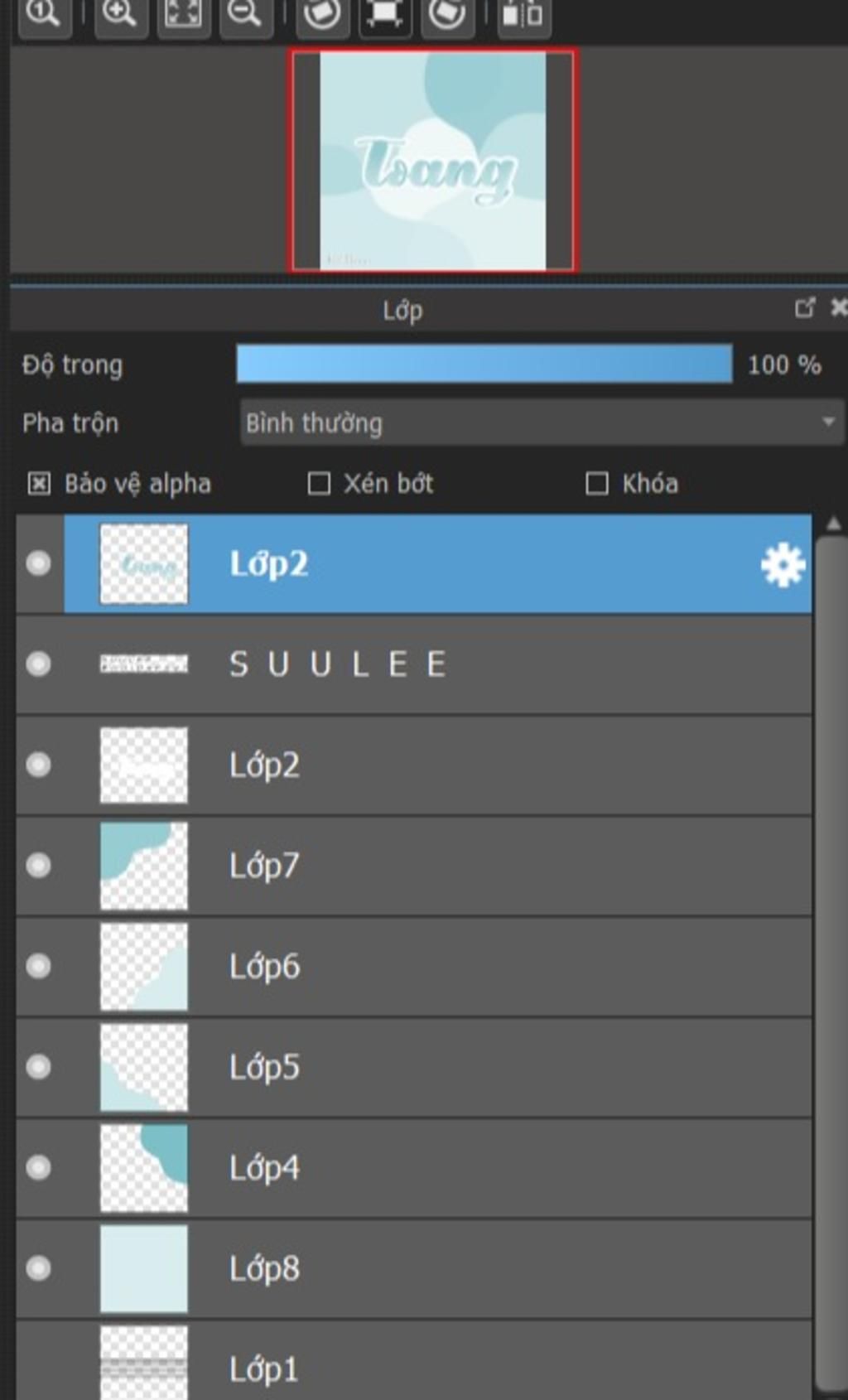Screen dimensions: 848x1400
Task: Open settings gear of selected Lớp2 layer
Action: click(x=783, y=566)
